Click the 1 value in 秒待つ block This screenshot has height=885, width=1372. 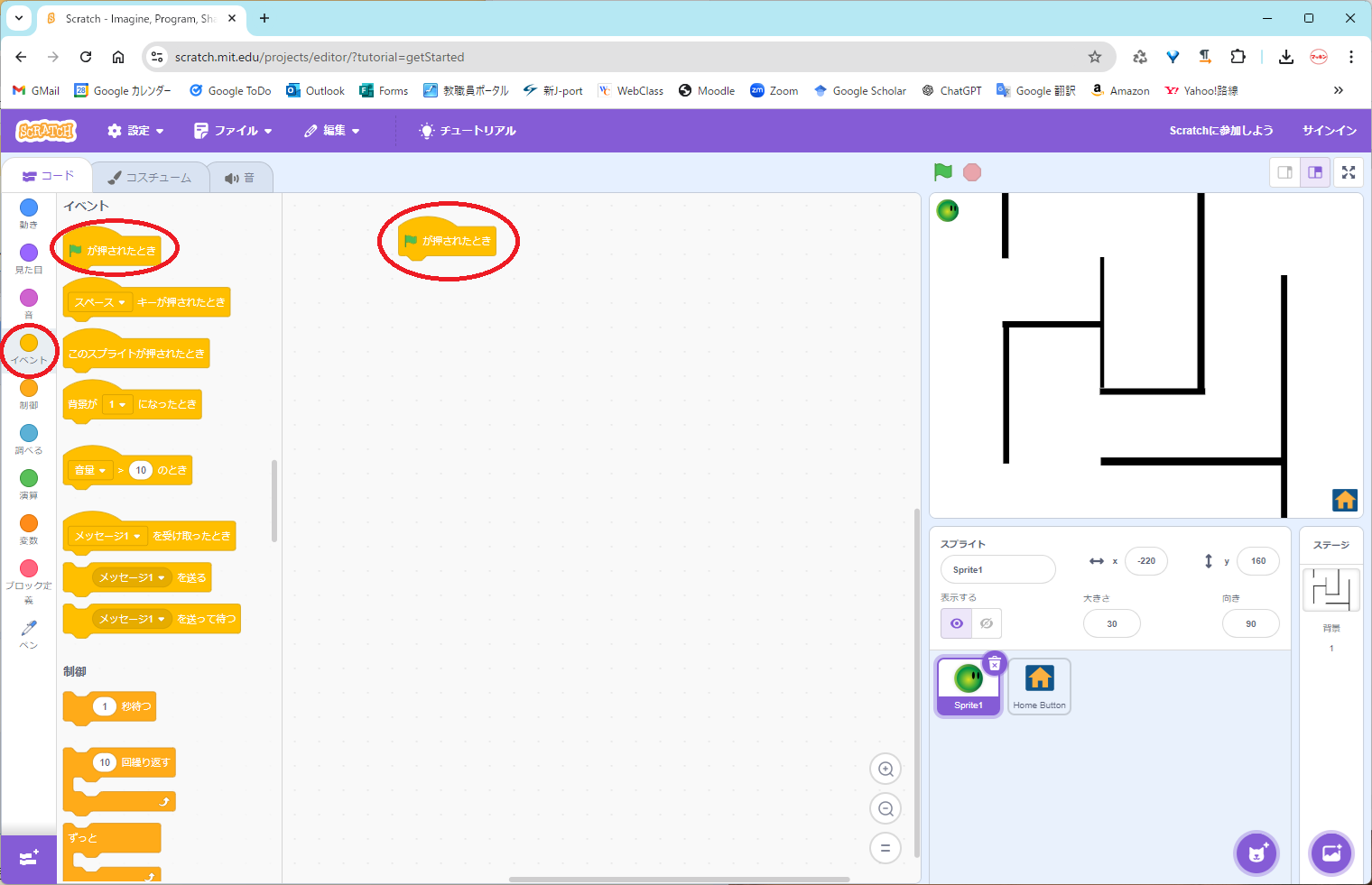tap(105, 706)
